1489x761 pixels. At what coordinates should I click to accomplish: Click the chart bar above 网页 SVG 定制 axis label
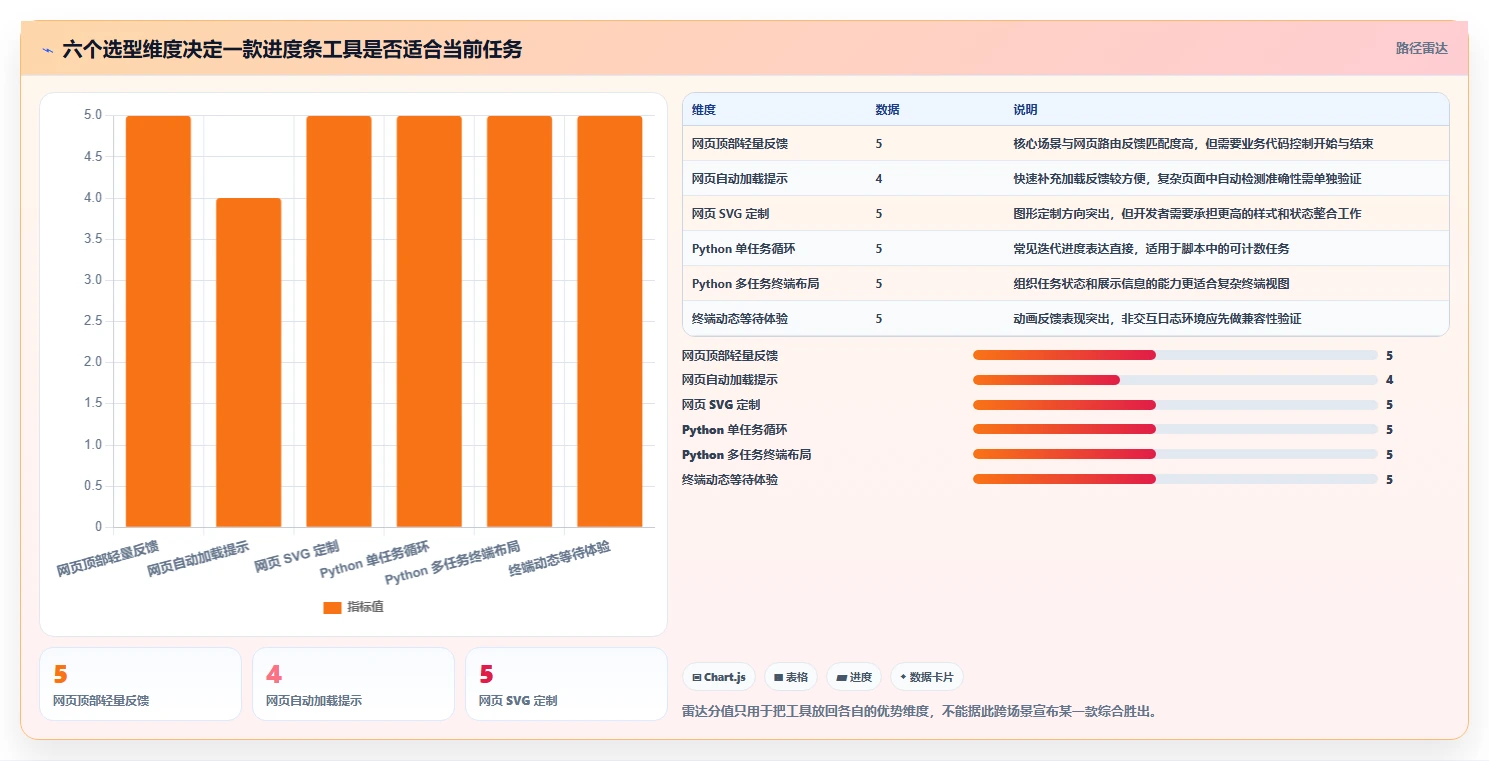(339, 321)
